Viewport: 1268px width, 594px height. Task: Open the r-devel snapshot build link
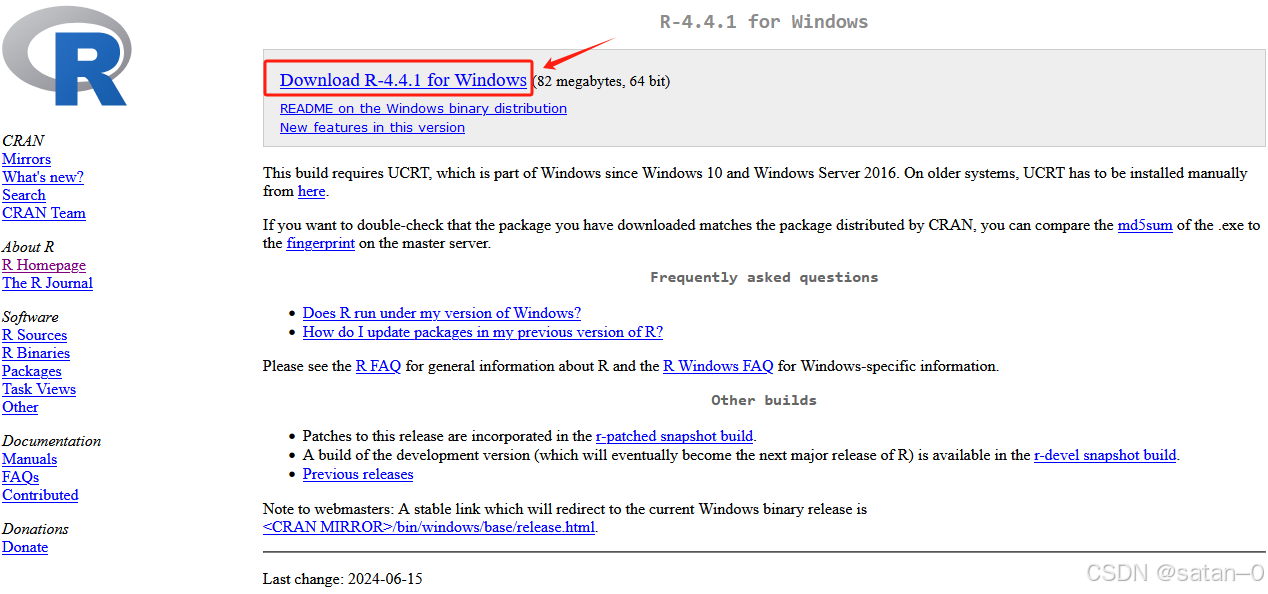point(1105,455)
